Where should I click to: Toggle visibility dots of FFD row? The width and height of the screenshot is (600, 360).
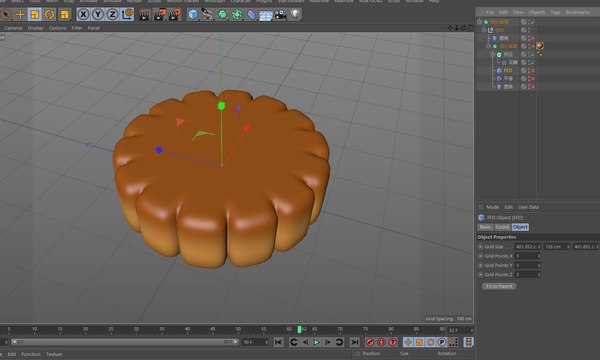[x=529, y=70]
